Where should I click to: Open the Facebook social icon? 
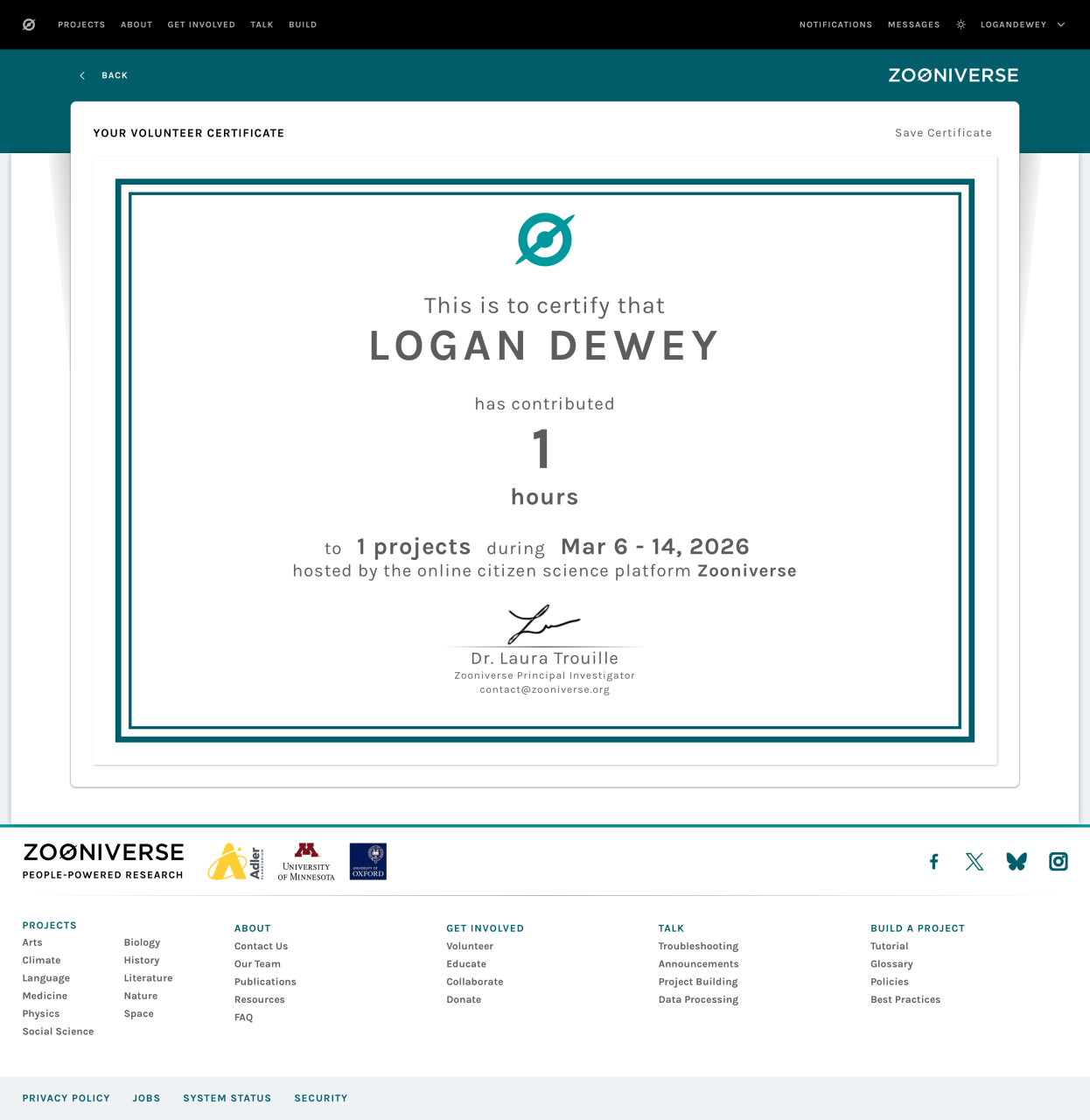point(934,862)
